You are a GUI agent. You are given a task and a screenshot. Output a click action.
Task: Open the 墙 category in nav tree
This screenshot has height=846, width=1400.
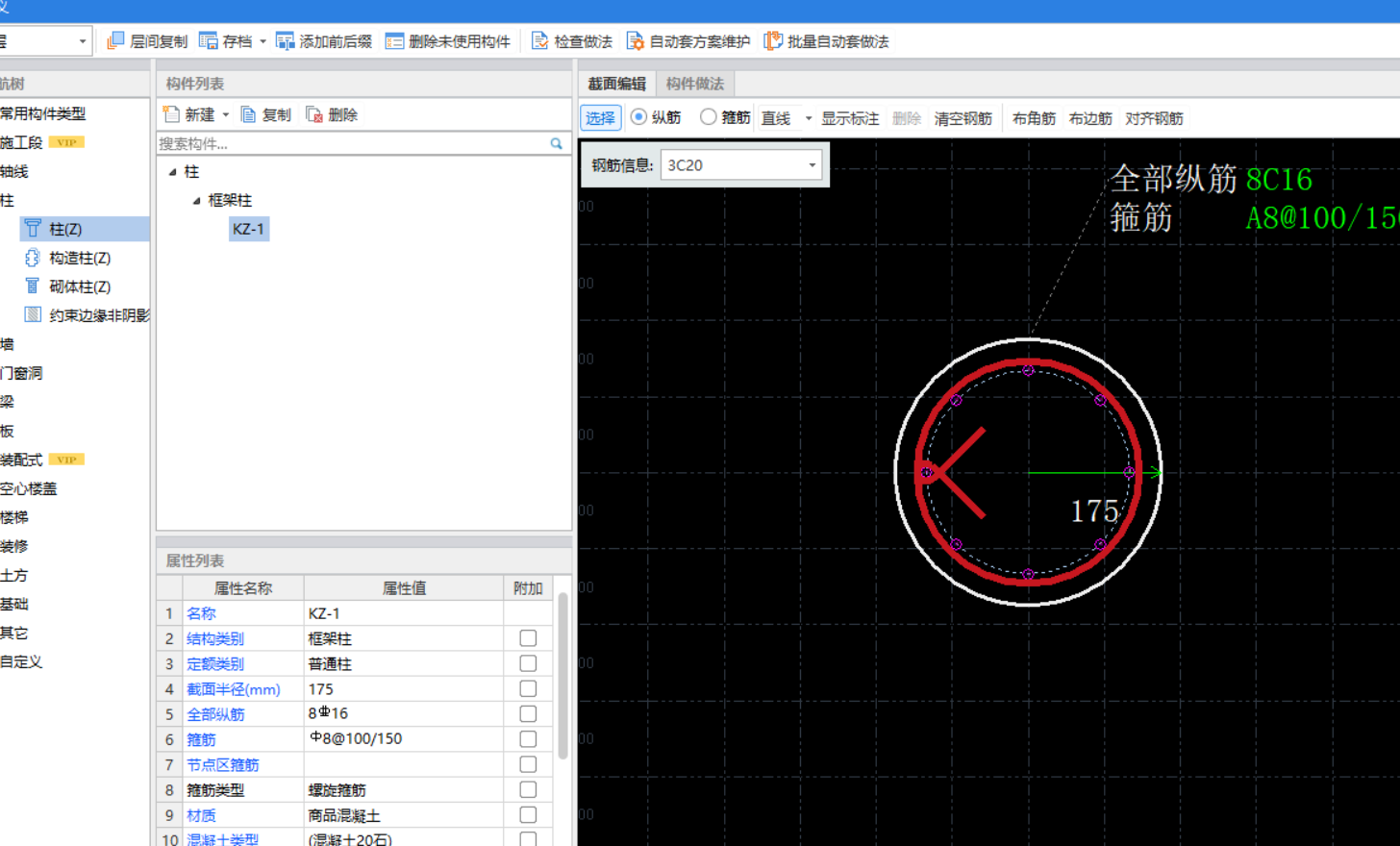pos(8,344)
